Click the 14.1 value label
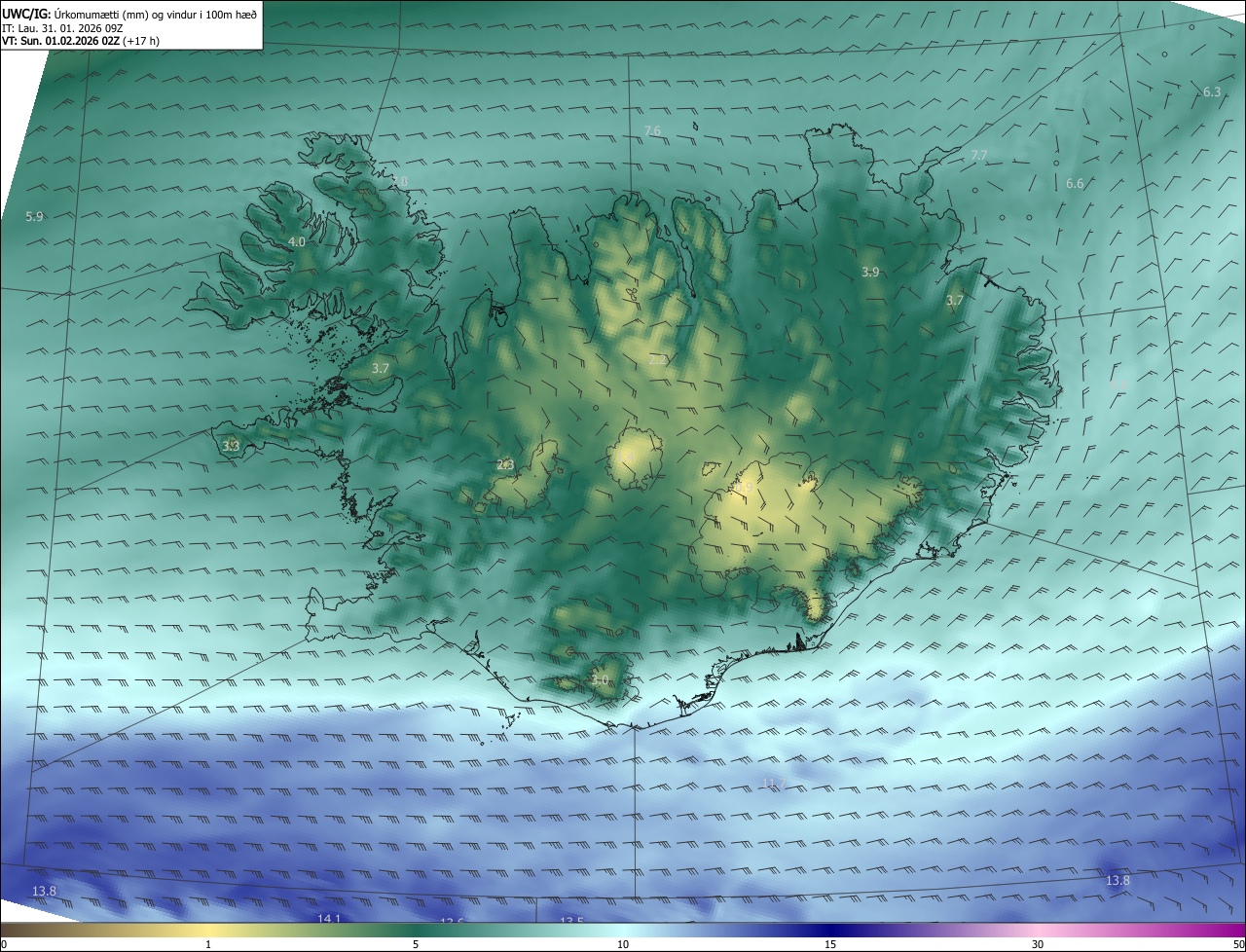This screenshot has height=952, width=1246. [x=329, y=918]
